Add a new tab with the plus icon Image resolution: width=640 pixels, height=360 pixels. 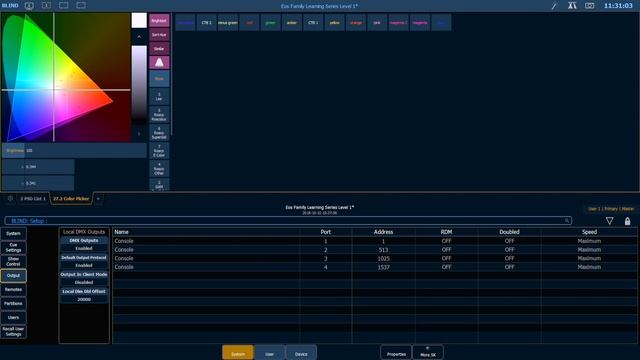pos(98,199)
